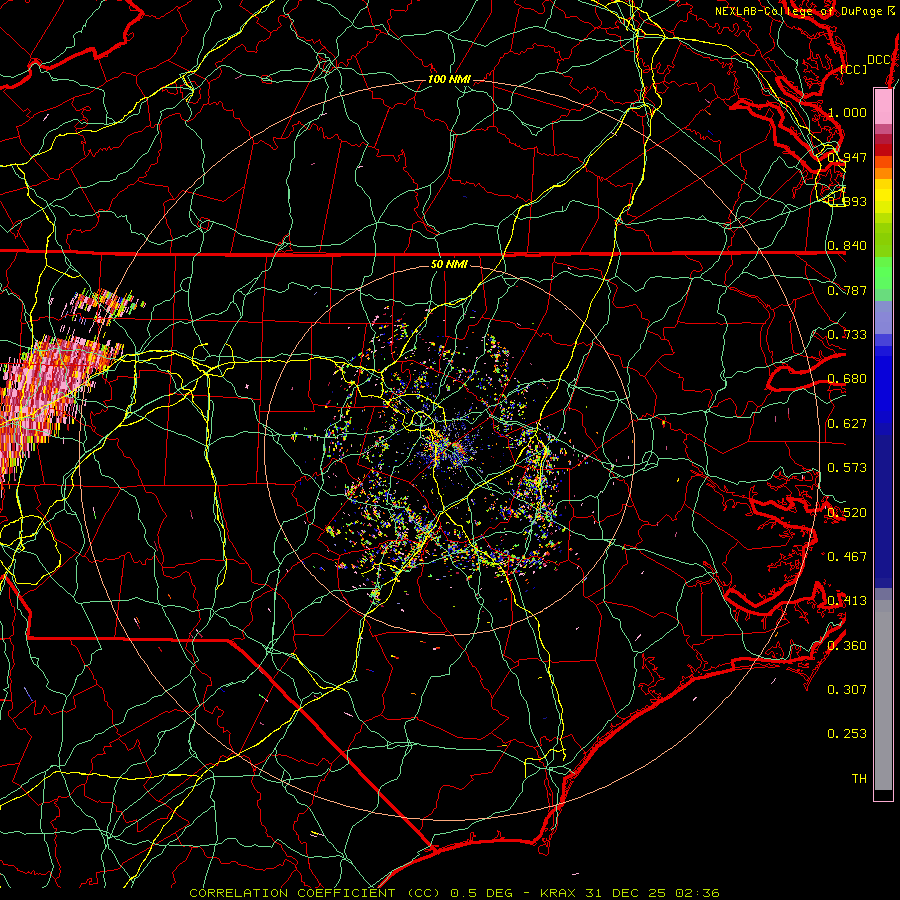
Task: Pick the red segment of the color bar
Action: (883, 150)
